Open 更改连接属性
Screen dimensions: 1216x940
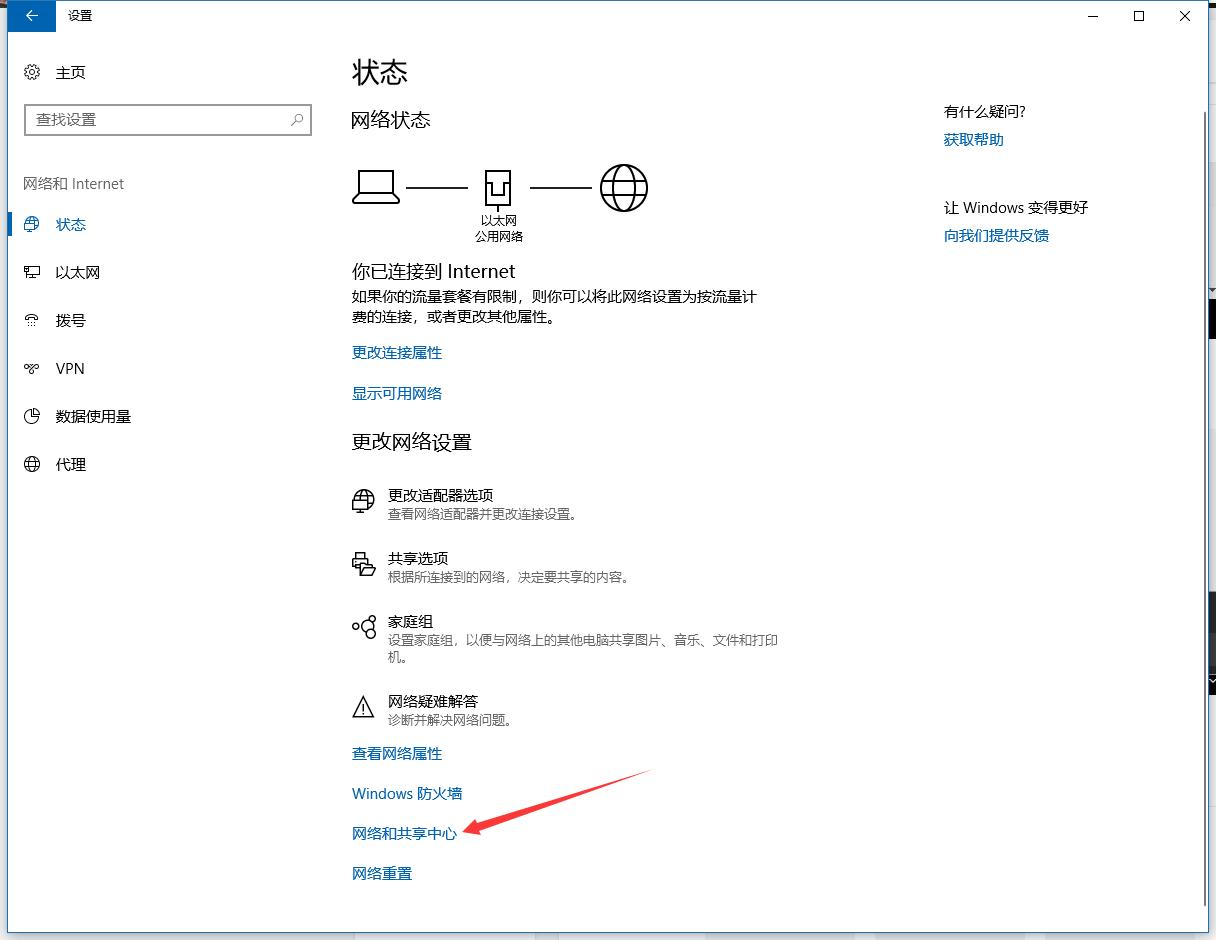396,352
